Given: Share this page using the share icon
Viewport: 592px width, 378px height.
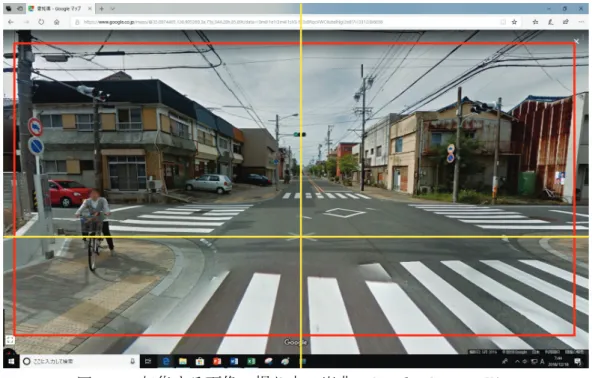Looking at the screenshot, I should (566, 22).
